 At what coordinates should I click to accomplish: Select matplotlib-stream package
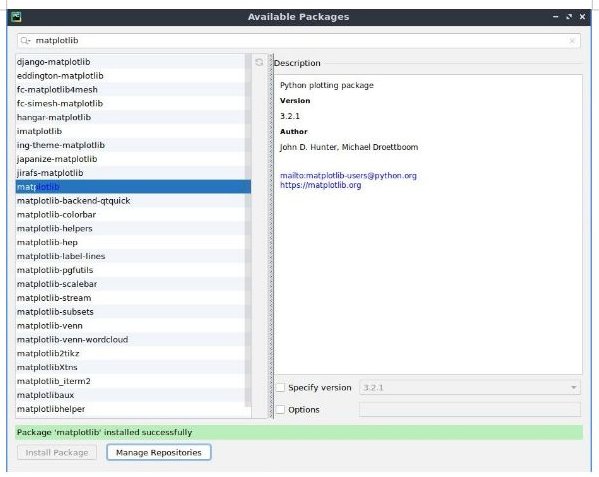tap(133, 298)
